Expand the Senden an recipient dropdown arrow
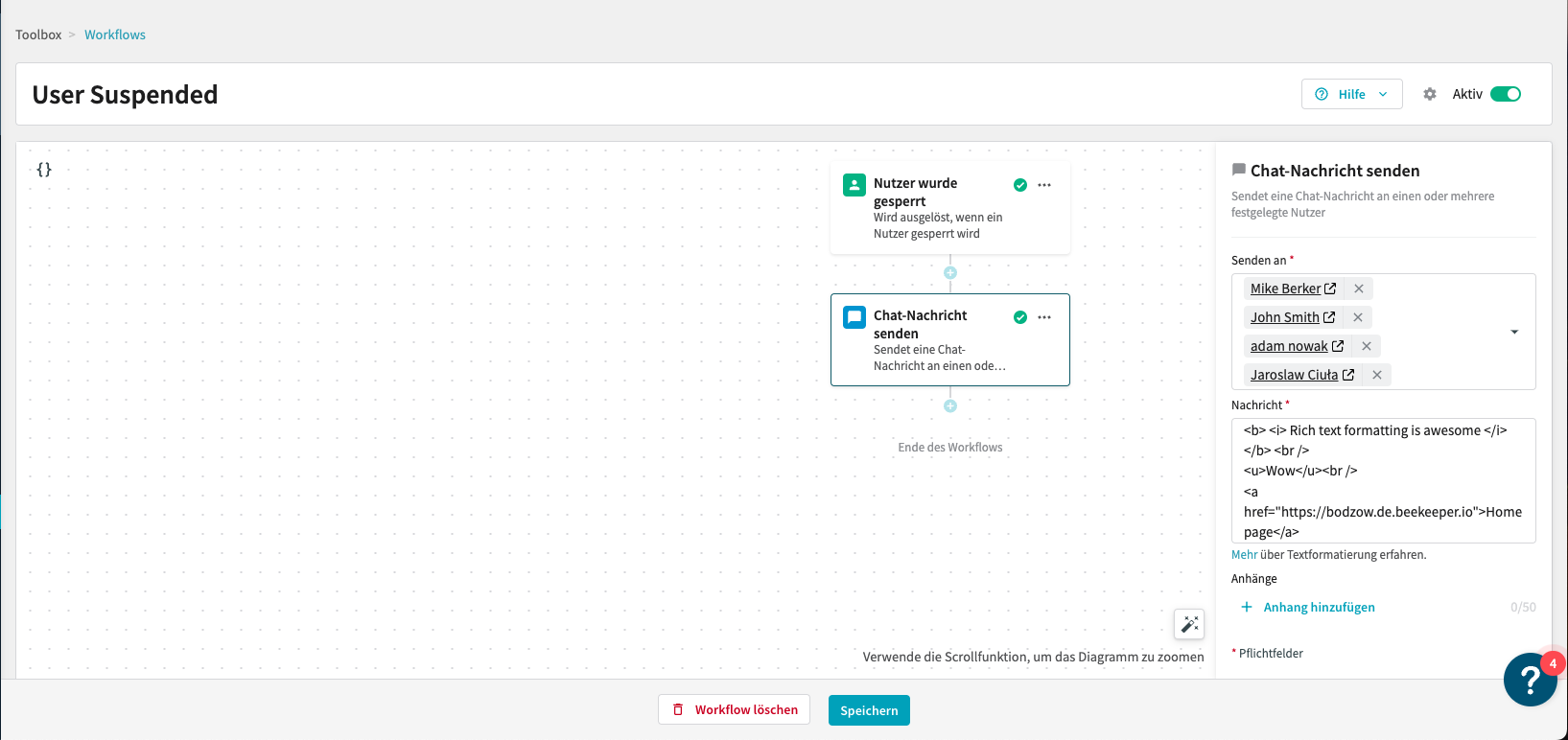The width and height of the screenshot is (1568, 740). click(x=1514, y=332)
